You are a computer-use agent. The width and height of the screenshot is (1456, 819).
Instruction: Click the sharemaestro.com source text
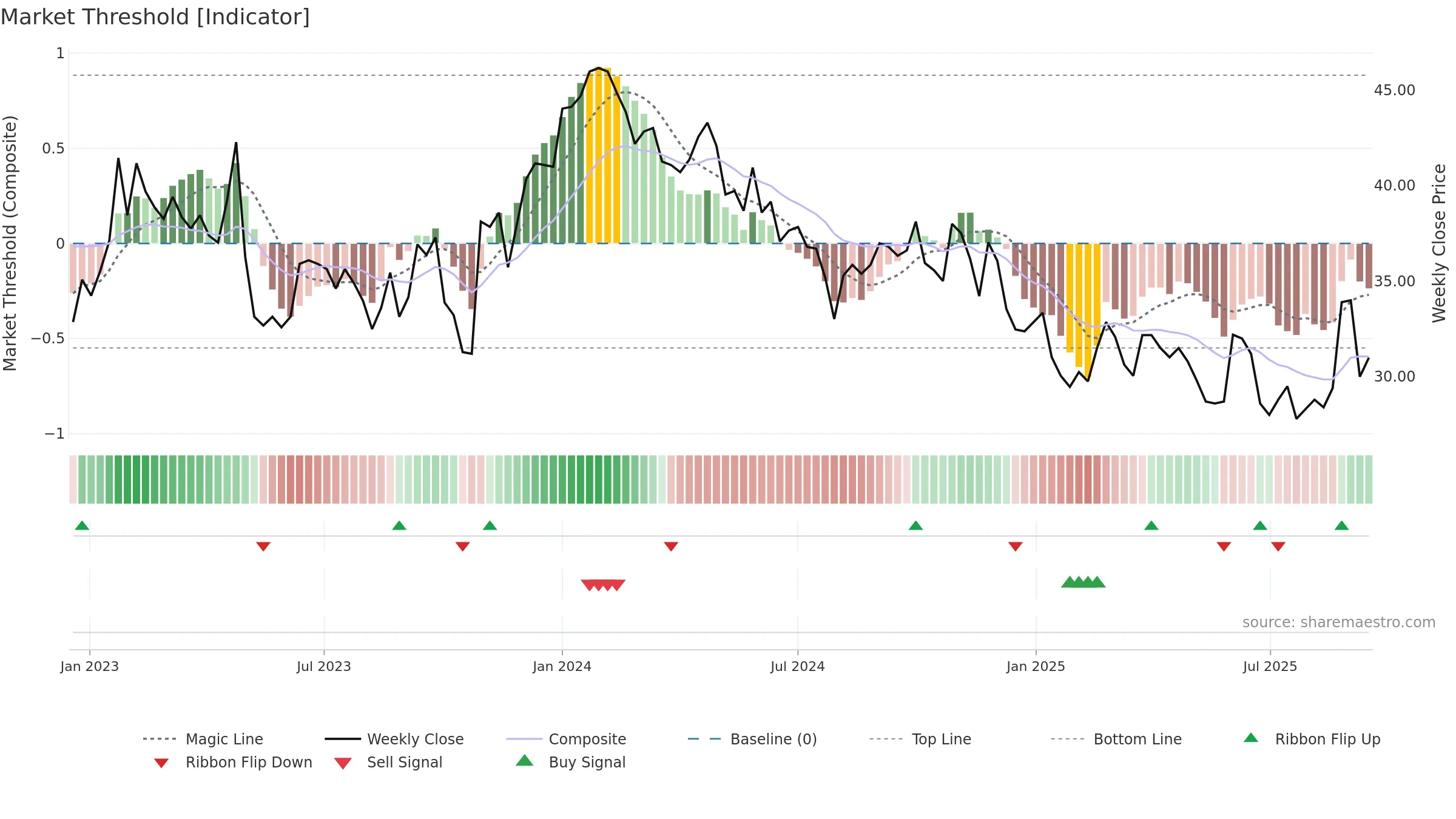[x=1339, y=622]
